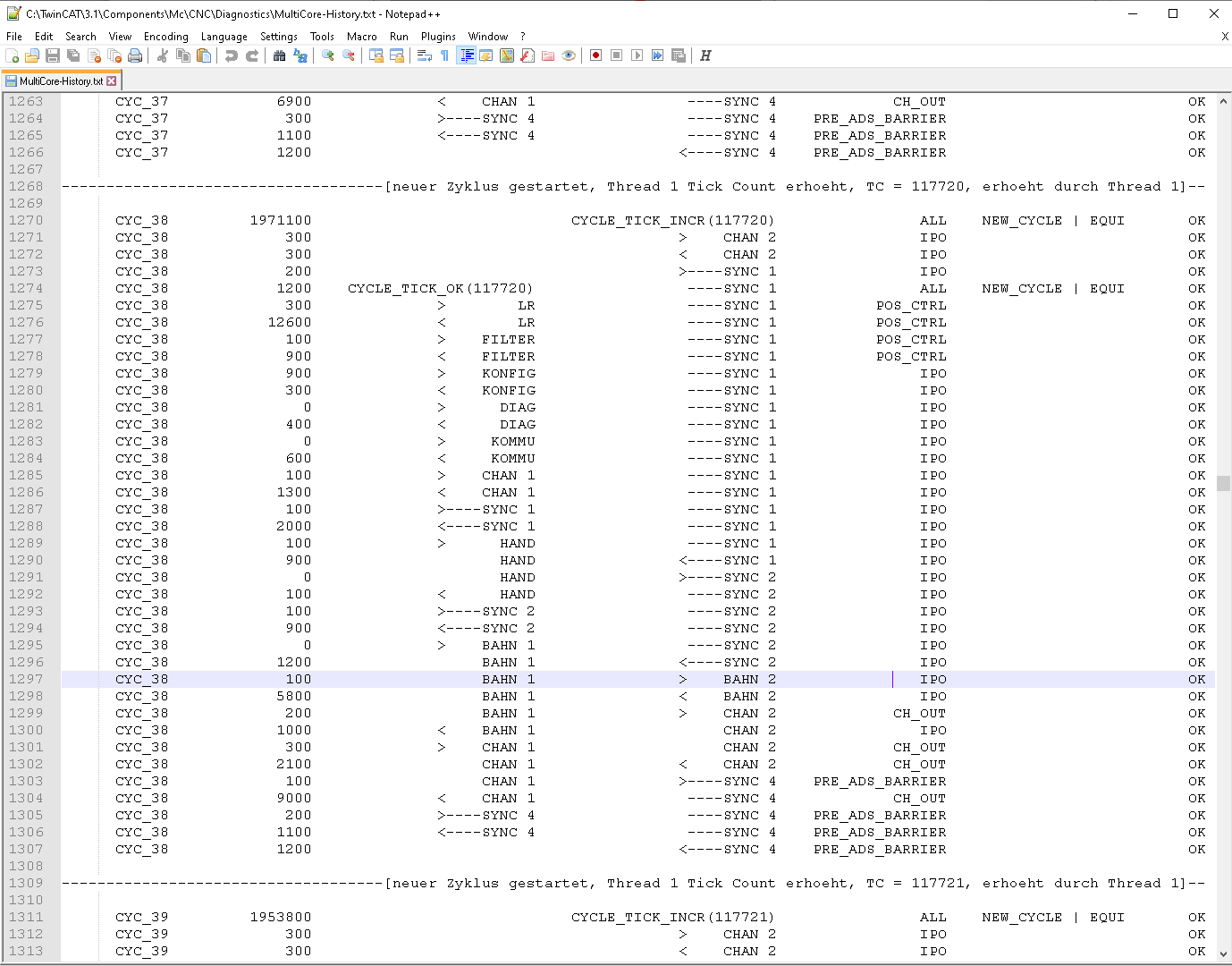Click the Paste clipboard icon
The width and height of the screenshot is (1232, 966).
pyautogui.click(x=204, y=55)
